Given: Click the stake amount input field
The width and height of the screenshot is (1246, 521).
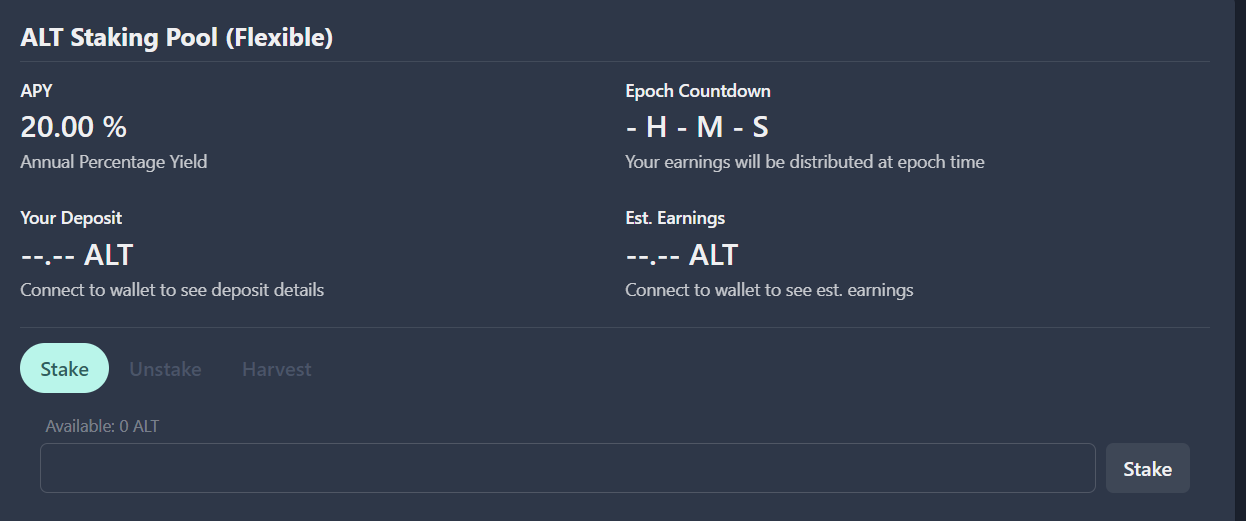Looking at the screenshot, I should [567, 468].
